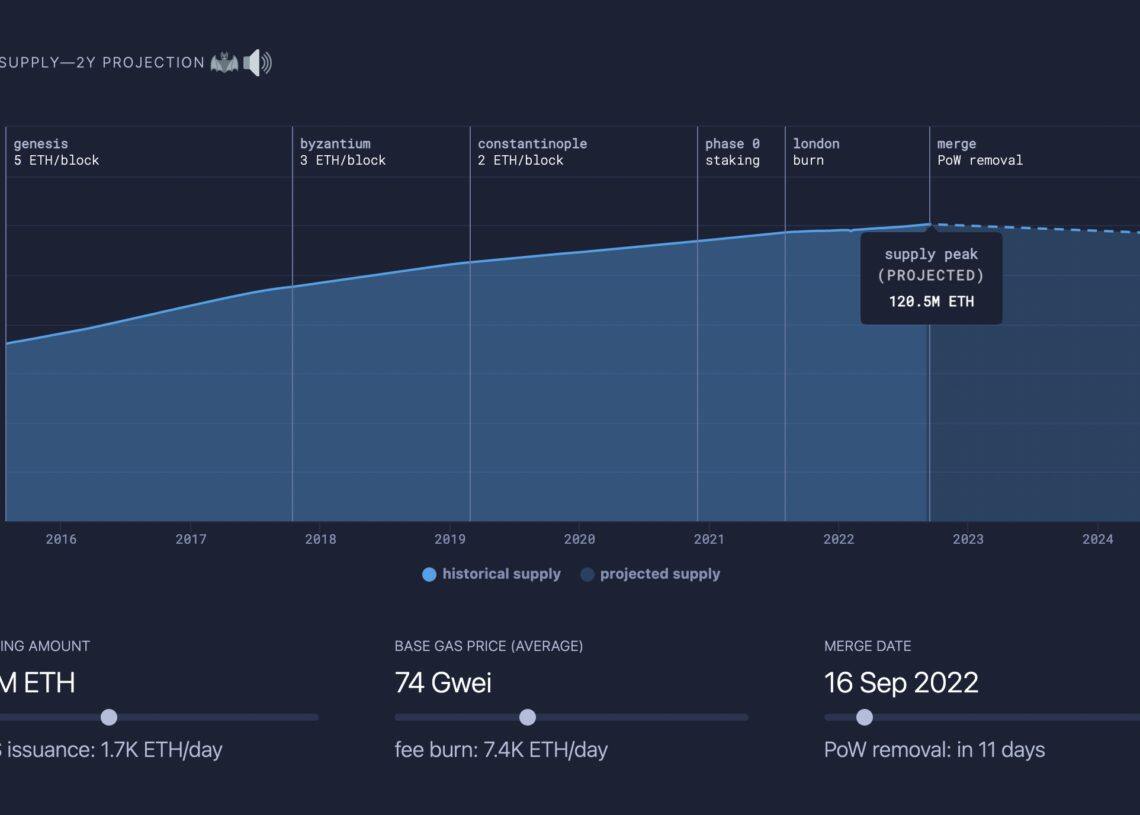Toggle the historical supply legend label

tap(501, 574)
